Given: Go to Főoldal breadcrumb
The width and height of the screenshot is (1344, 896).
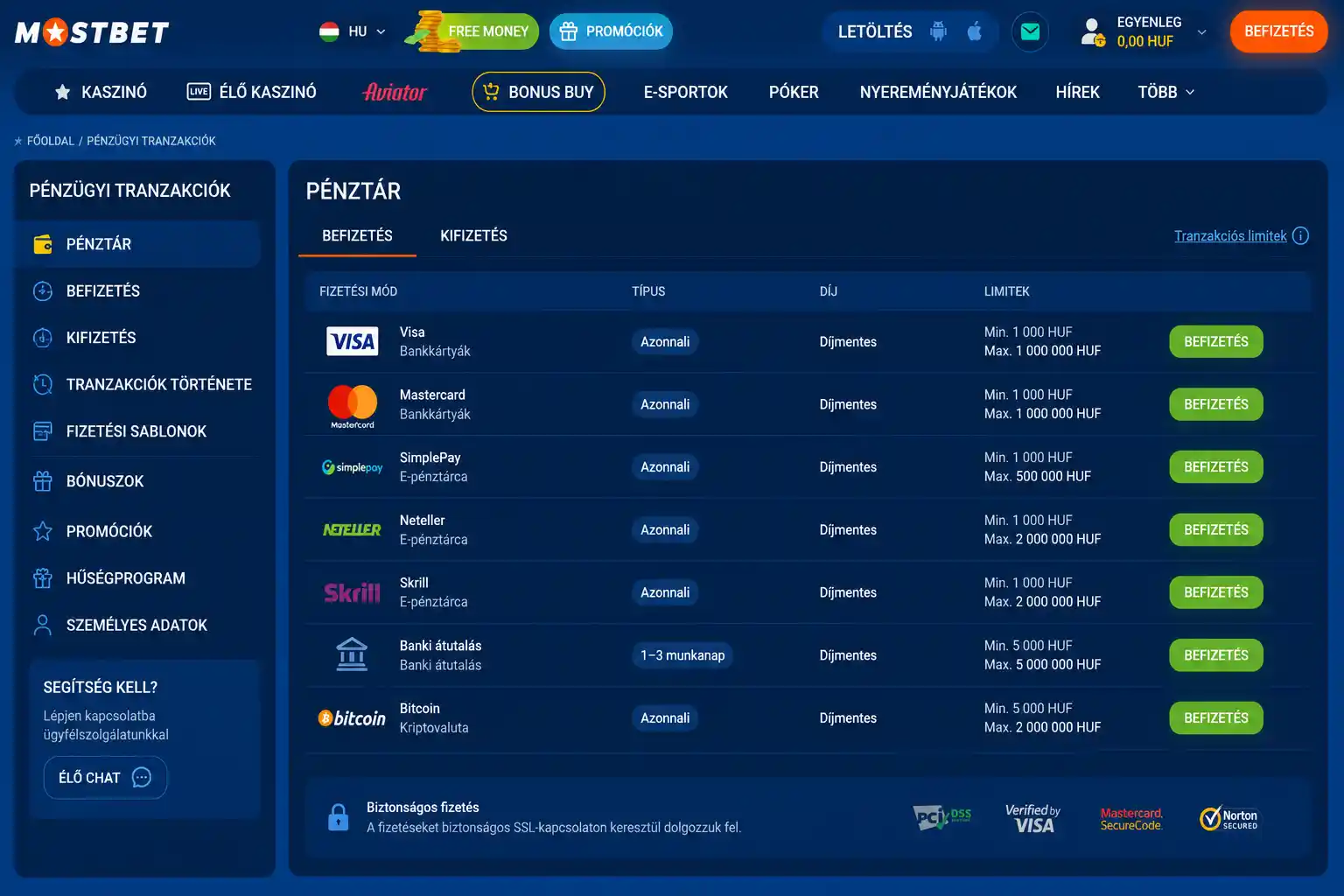Looking at the screenshot, I should click(50, 141).
